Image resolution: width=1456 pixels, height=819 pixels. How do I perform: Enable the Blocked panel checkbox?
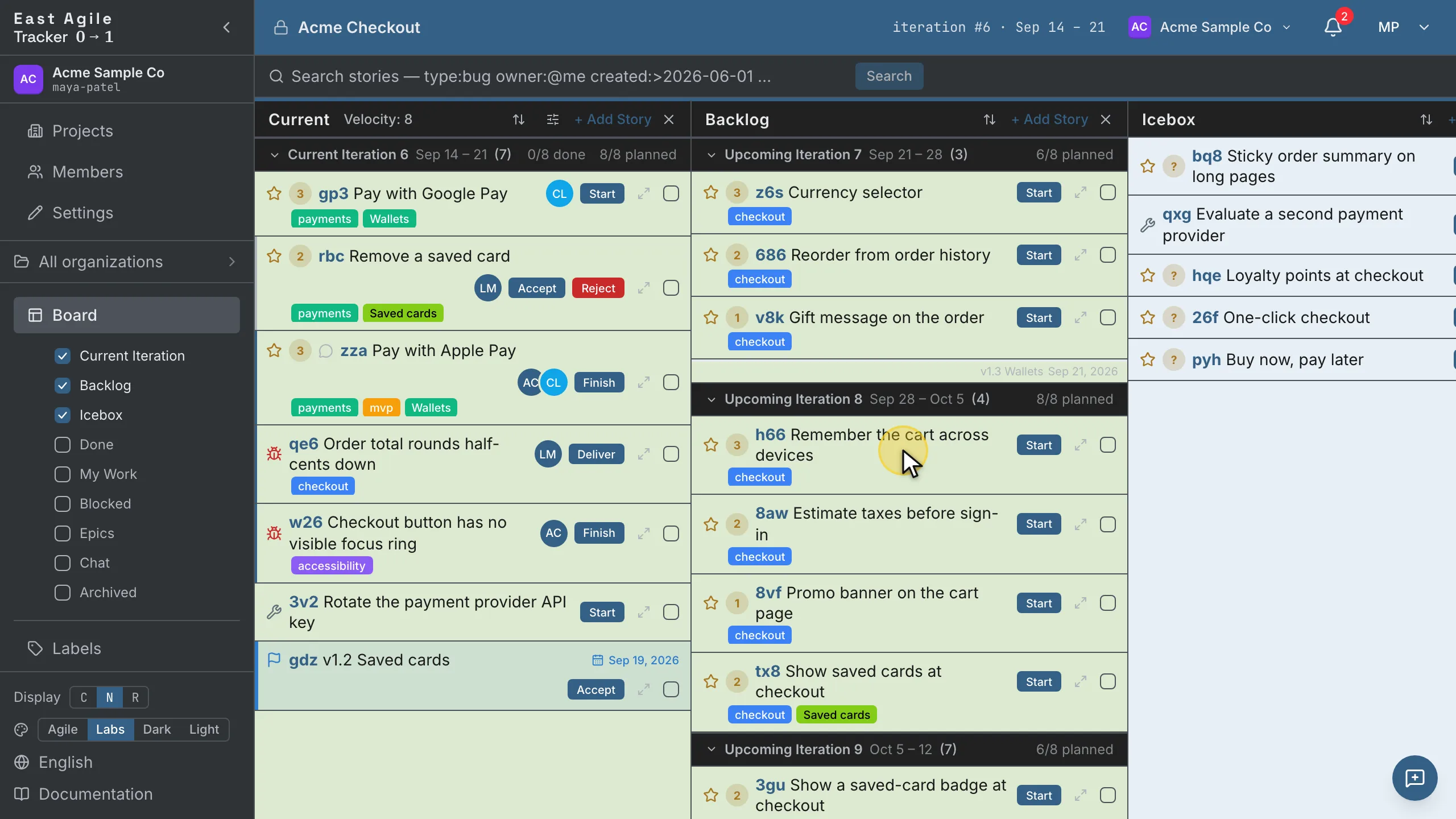point(63,504)
